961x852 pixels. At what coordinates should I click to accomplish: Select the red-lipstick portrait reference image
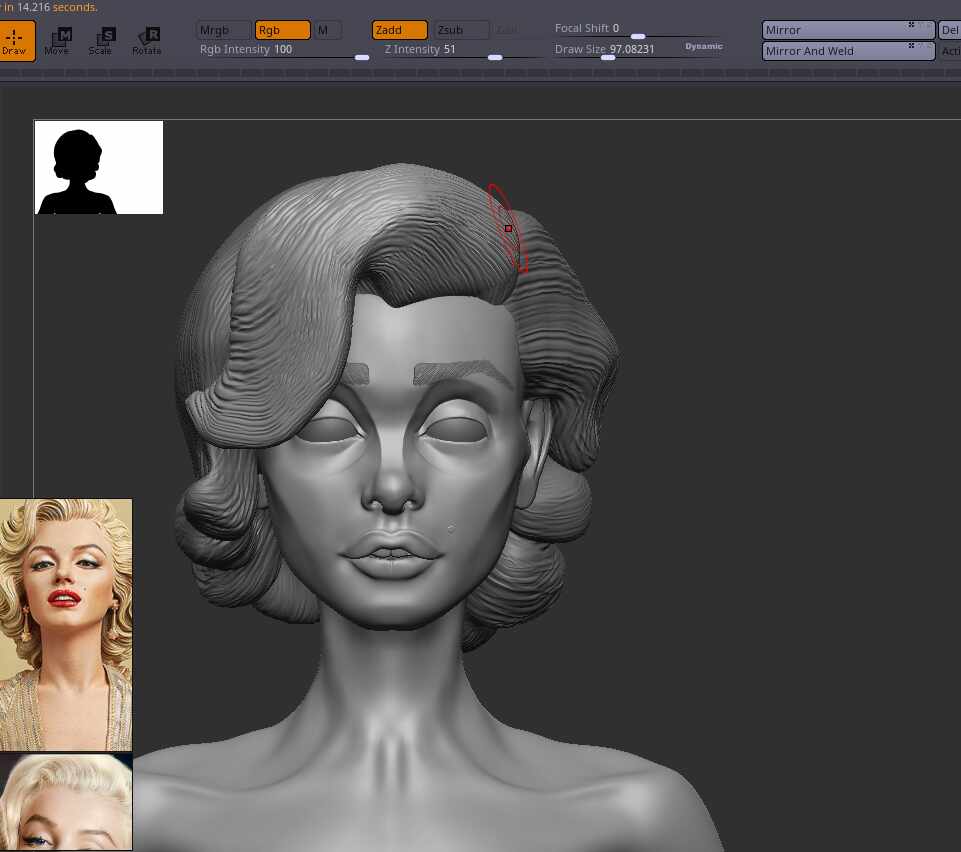66,624
